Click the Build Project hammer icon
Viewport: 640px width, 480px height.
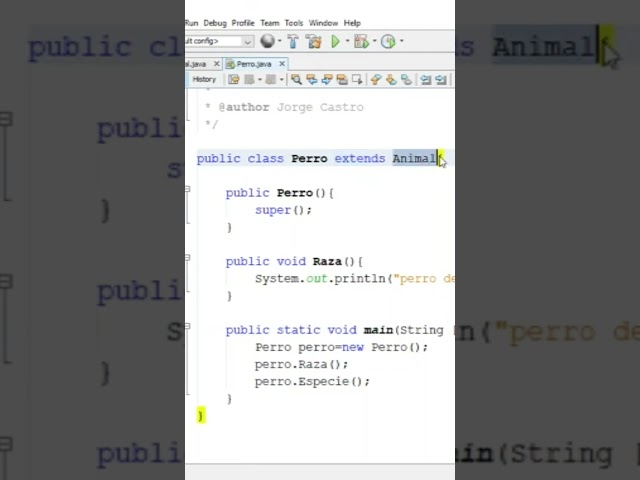tap(293, 41)
